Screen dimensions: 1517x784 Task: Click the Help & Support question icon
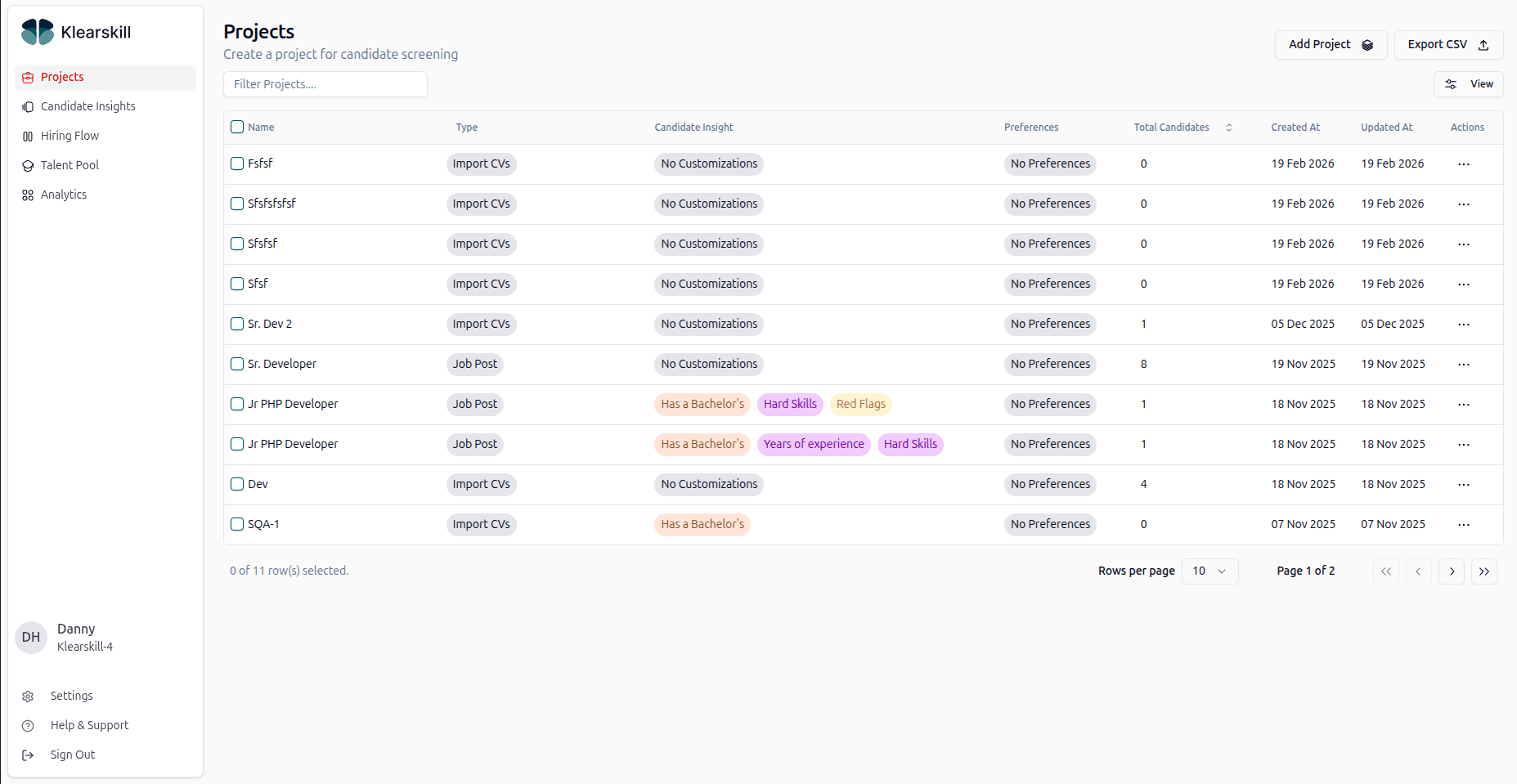coord(28,726)
